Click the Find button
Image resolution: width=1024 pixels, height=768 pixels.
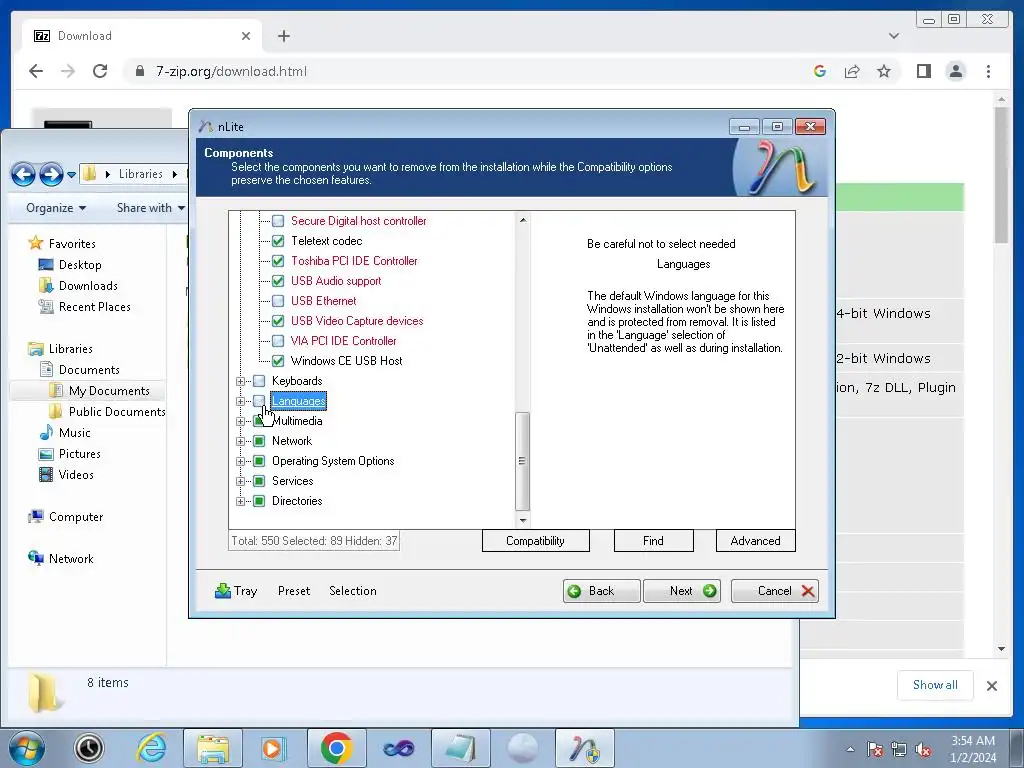click(x=653, y=541)
